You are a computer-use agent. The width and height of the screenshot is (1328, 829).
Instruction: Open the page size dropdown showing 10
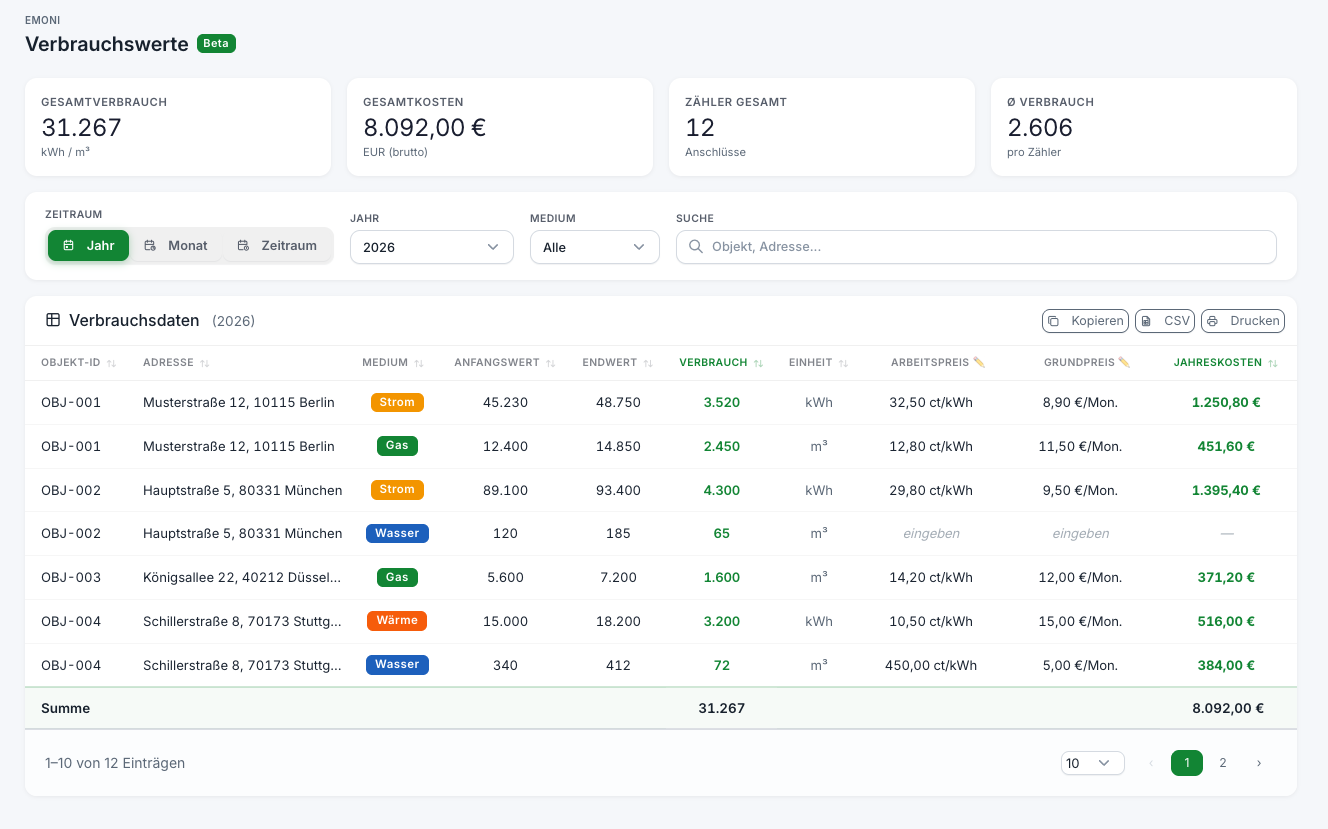pos(1092,763)
